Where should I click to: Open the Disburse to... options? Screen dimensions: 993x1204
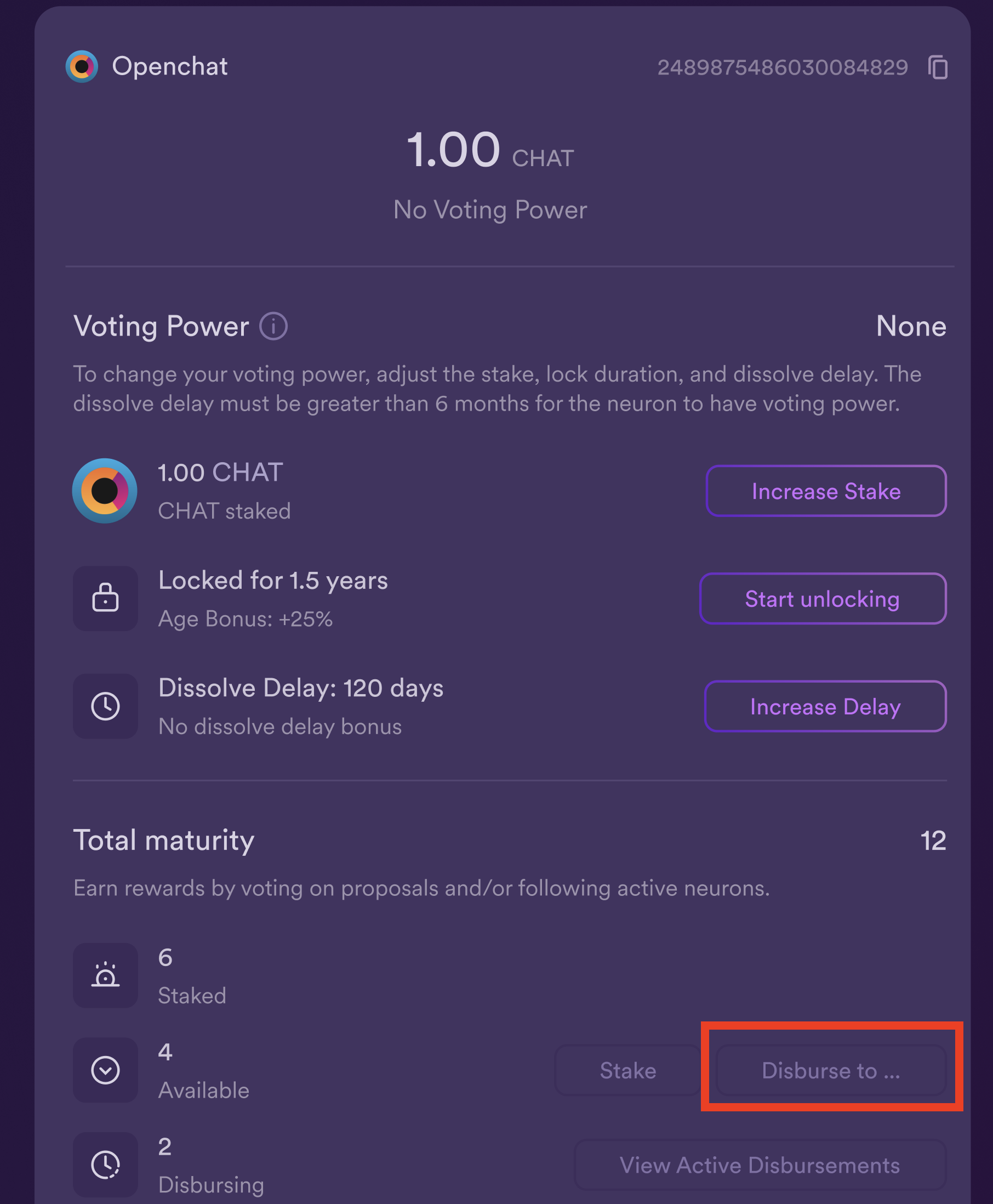point(831,1070)
